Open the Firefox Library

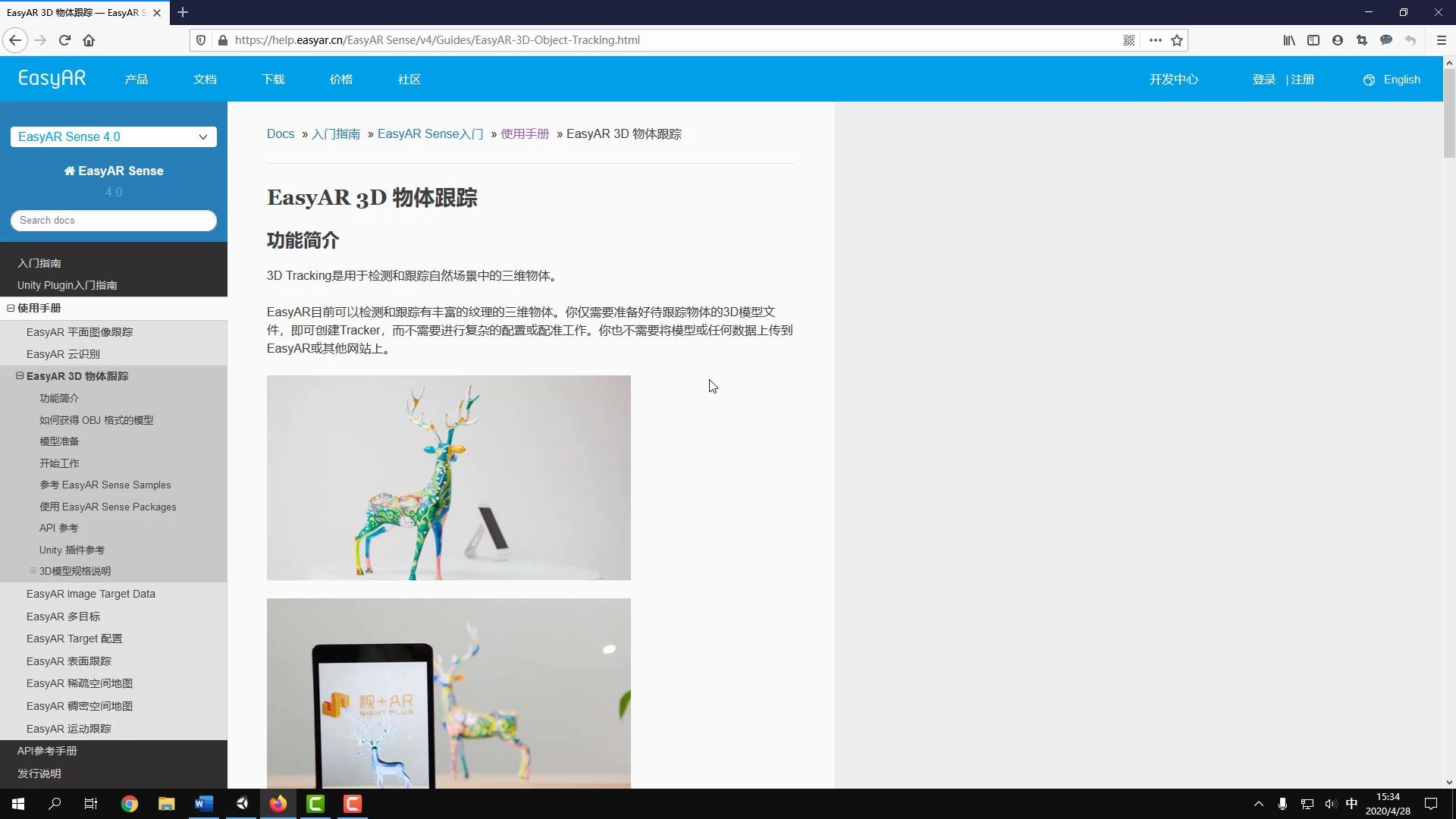(1289, 39)
